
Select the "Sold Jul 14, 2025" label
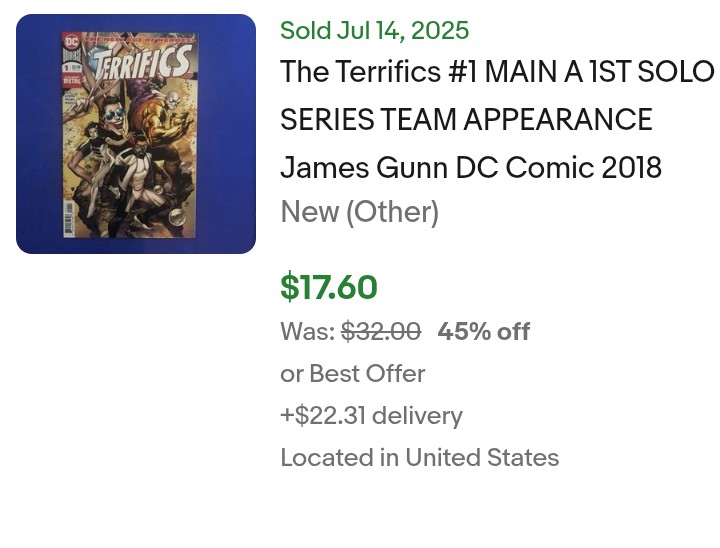click(374, 31)
